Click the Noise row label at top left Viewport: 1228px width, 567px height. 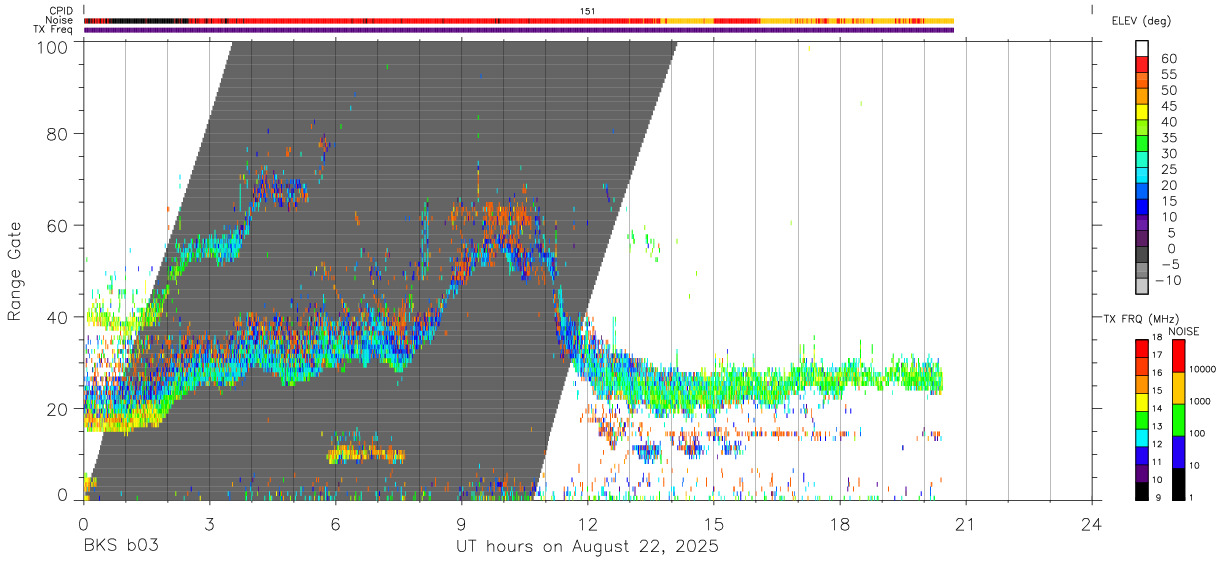point(59,21)
